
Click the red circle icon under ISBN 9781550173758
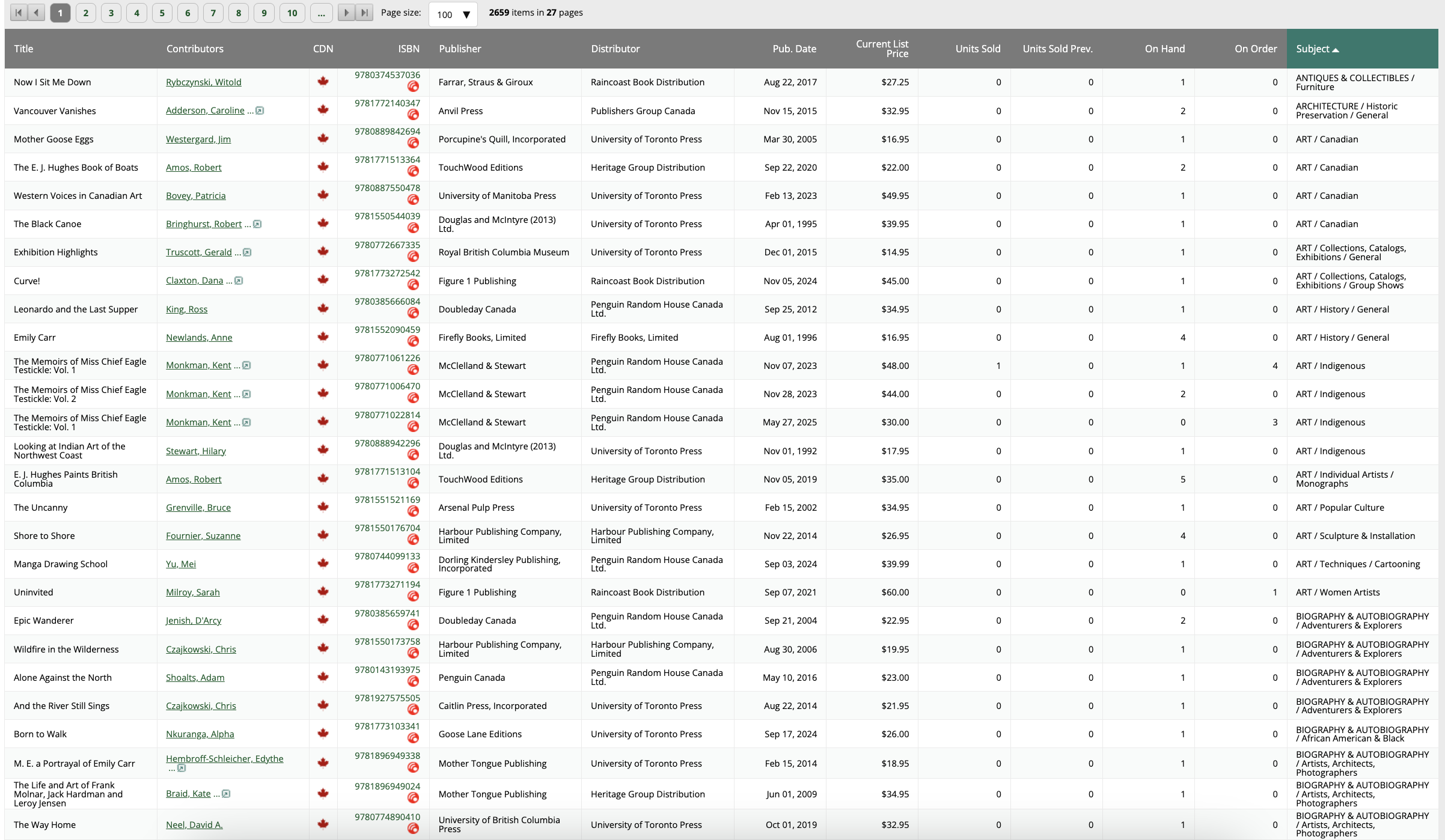click(x=414, y=653)
